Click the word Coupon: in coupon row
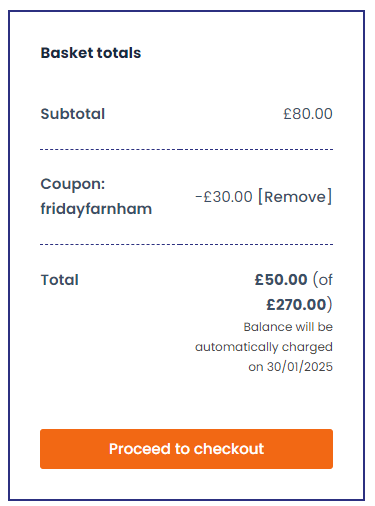375x506 pixels. [73, 184]
